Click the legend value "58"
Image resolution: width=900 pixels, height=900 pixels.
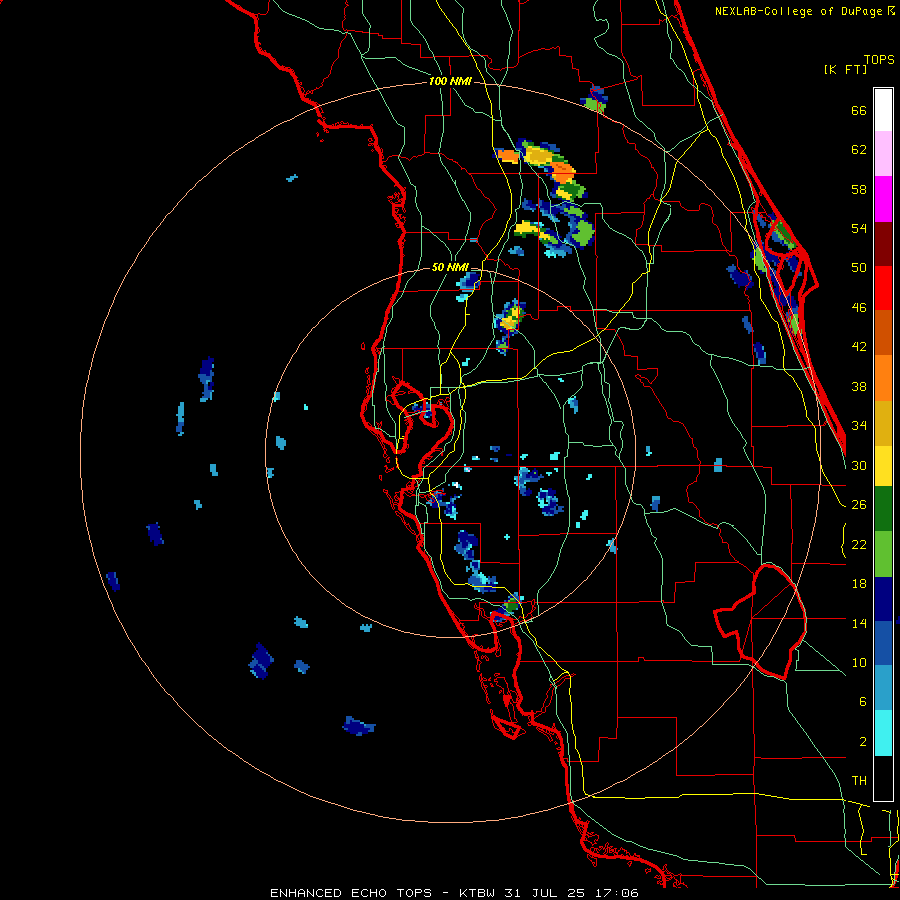pyautogui.click(x=859, y=189)
